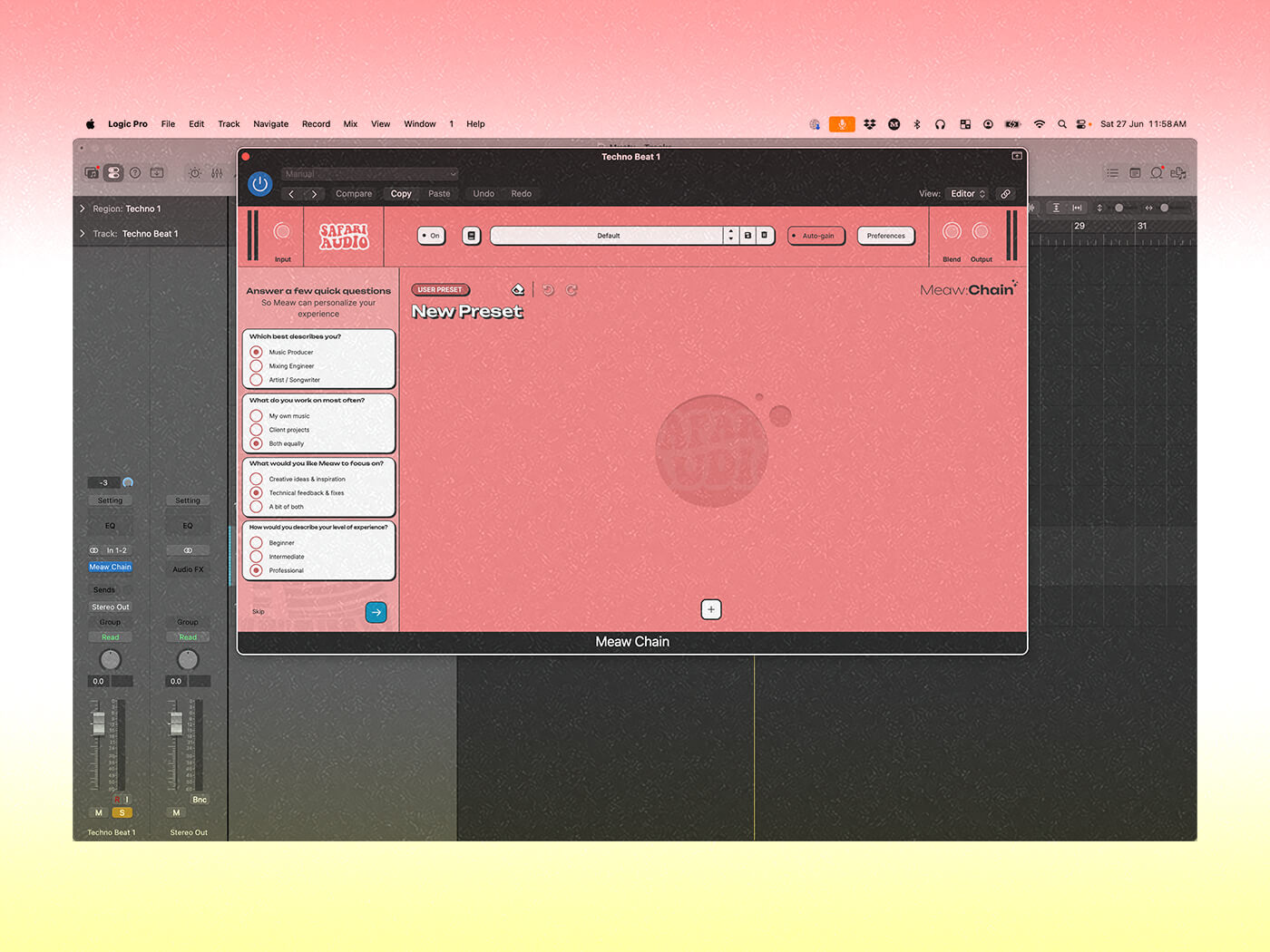Image resolution: width=1270 pixels, height=952 pixels.
Task: Open Logic Pro Library icon in toolbar
Action: coord(92,172)
